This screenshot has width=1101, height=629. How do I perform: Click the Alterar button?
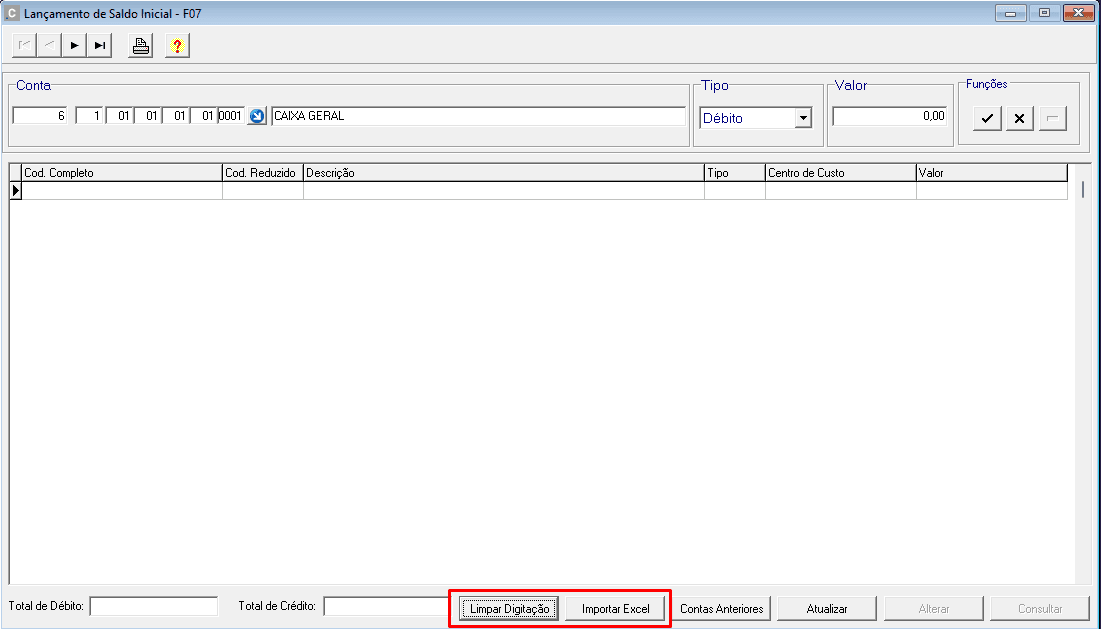pos(934,609)
